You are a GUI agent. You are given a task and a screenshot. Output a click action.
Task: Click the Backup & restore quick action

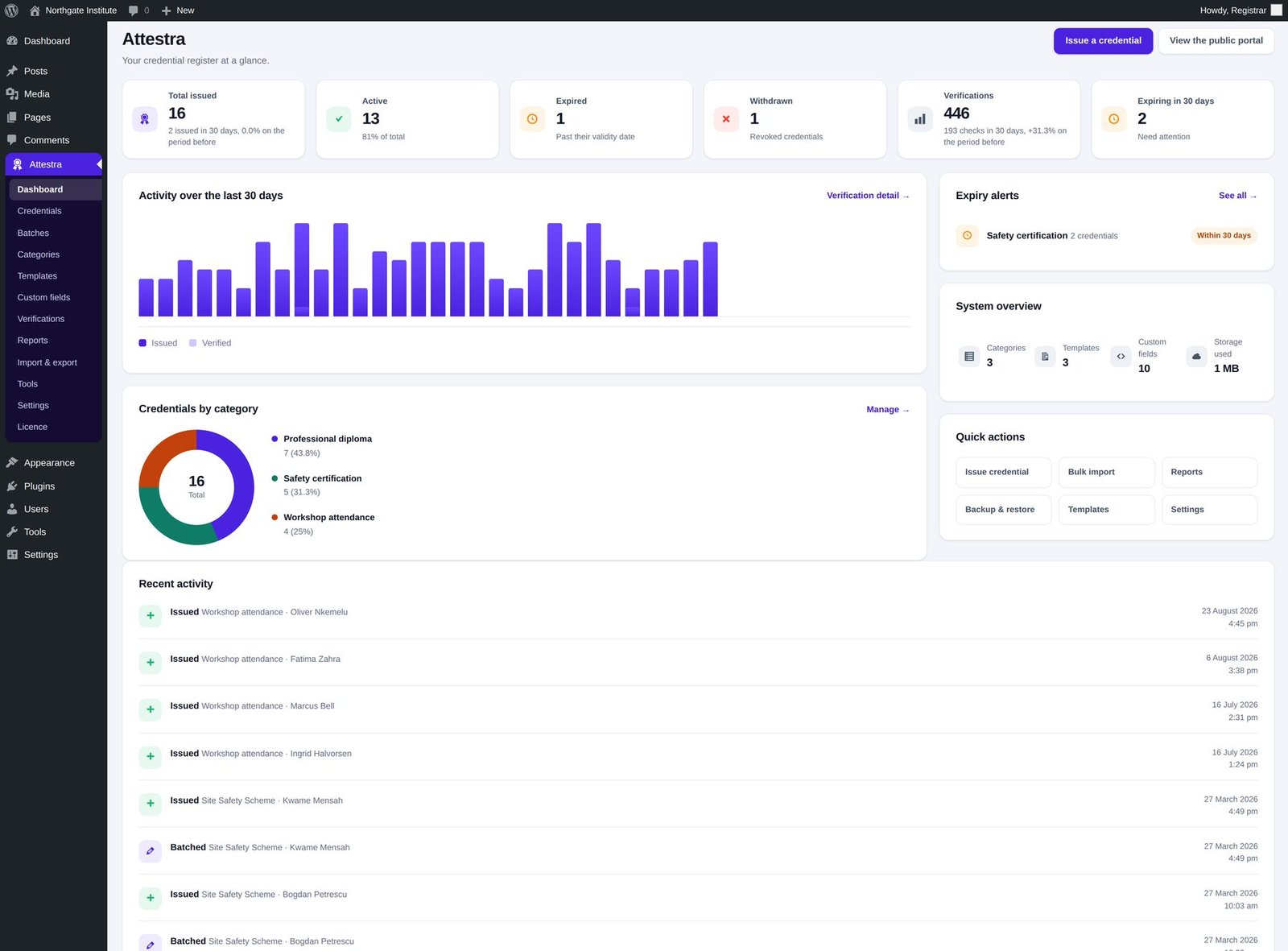pyautogui.click(x=1003, y=510)
